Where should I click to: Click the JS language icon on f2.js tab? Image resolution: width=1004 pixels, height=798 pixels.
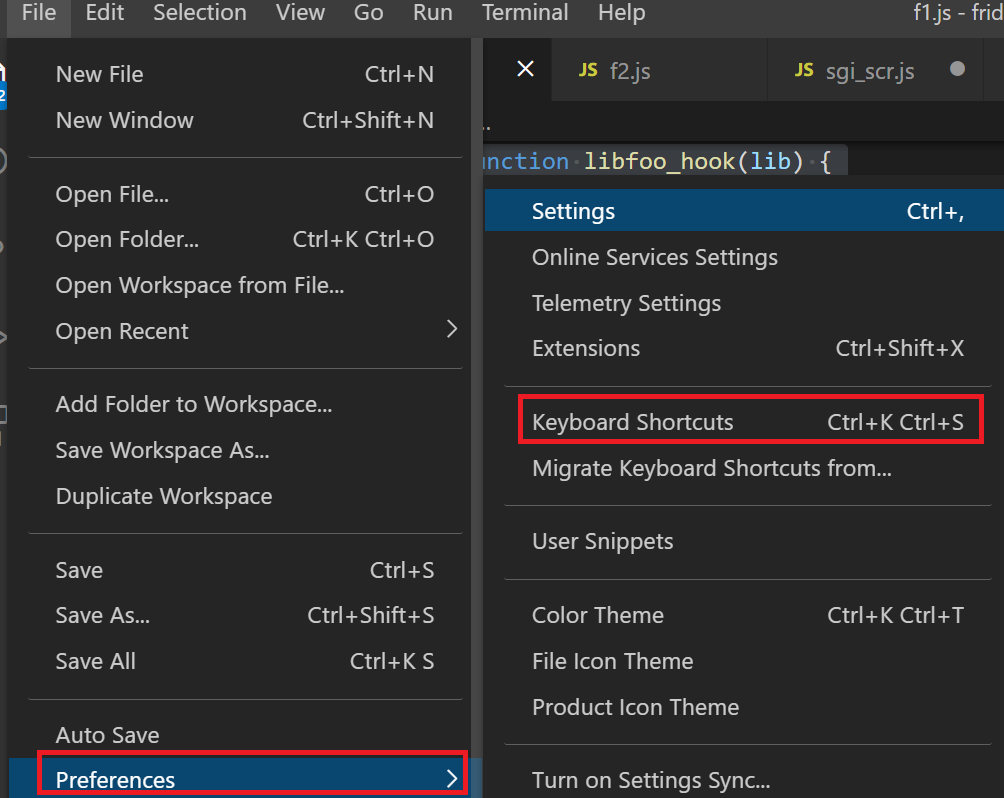[589, 71]
